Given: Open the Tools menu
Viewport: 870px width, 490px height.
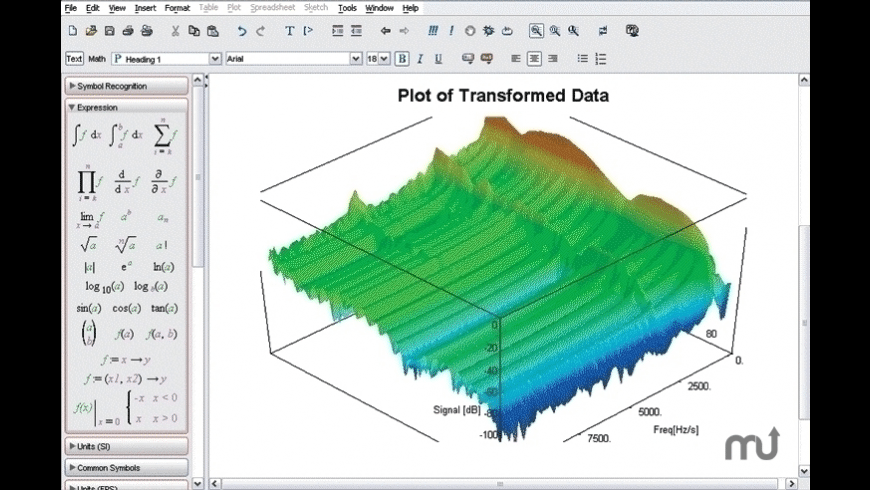Looking at the screenshot, I should [x=347, y=8].
